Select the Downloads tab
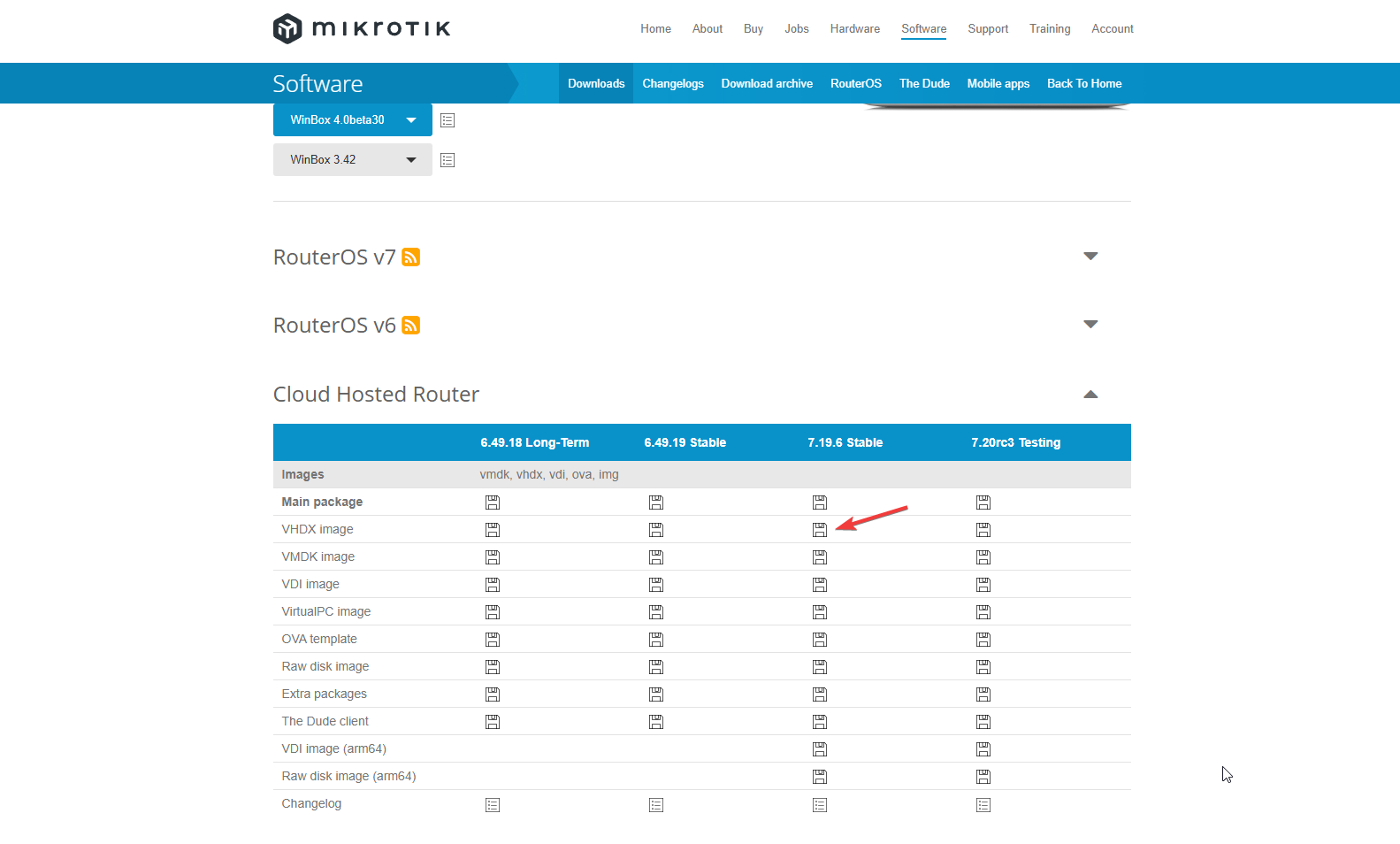The image size is (1400, 844). click(x=596, y=83)
